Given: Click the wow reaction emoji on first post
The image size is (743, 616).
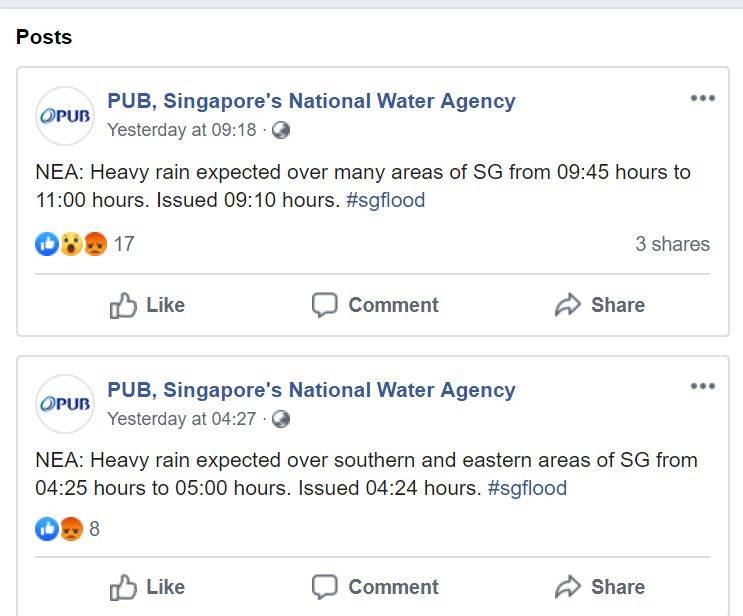Looking at the screenshot, I should click(x=70, y=244).
